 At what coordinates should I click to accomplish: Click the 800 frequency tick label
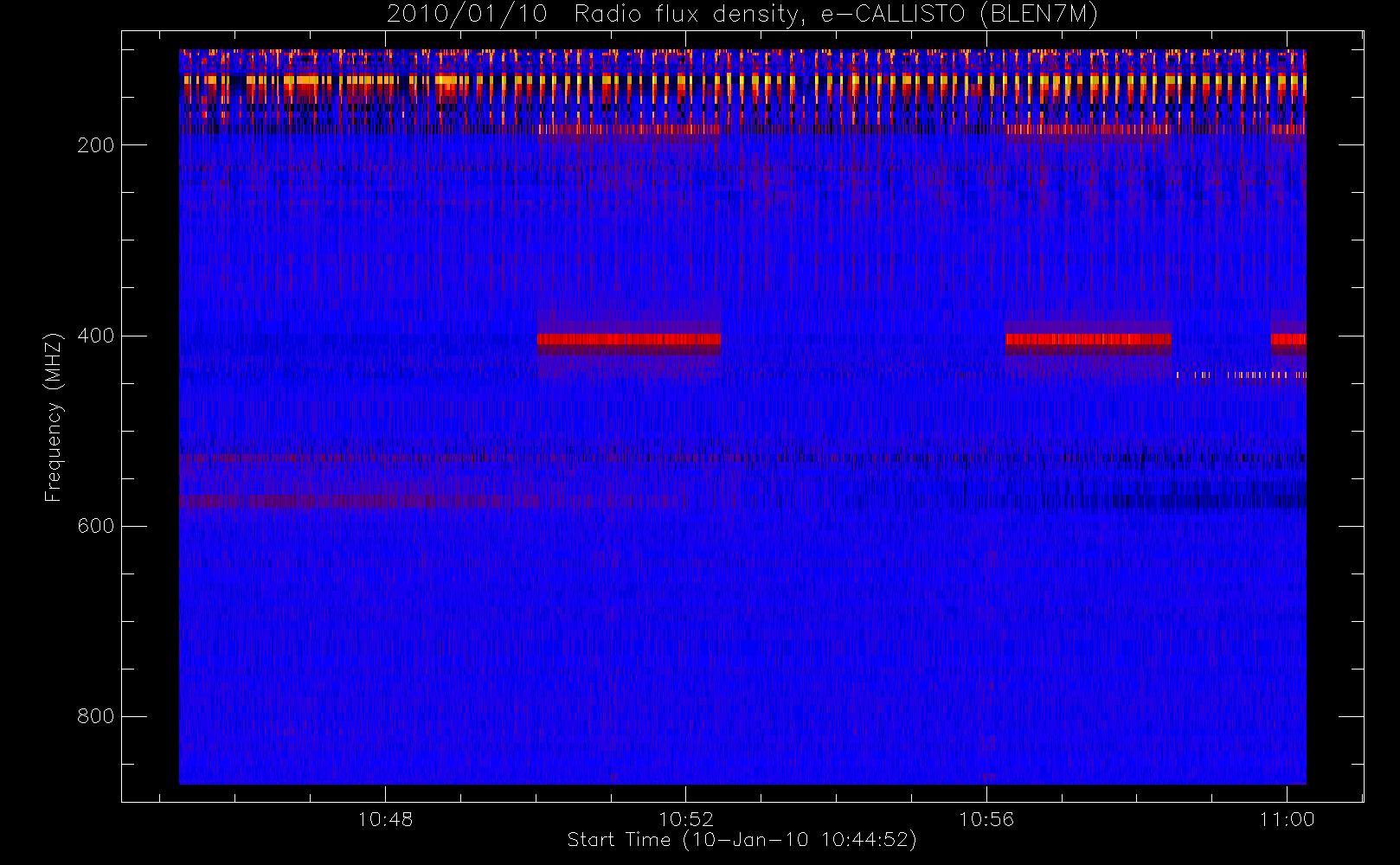96,716
